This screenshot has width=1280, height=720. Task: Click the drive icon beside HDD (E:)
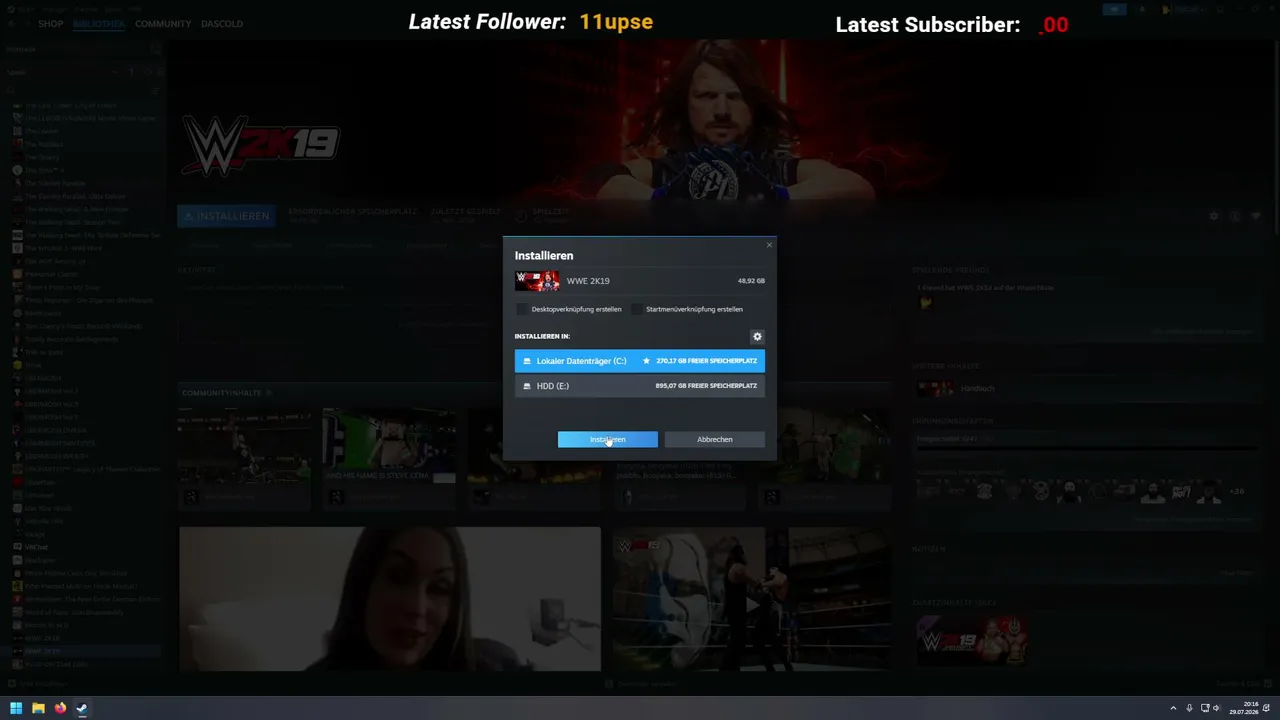coord(527,386)
